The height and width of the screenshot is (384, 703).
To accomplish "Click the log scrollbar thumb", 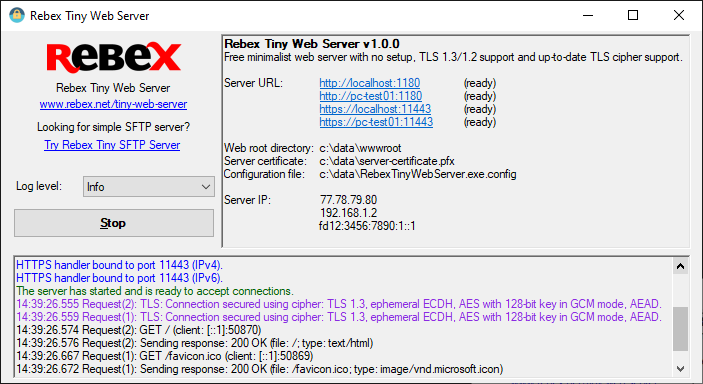I will pyautogui.click(x=680, y=329).
